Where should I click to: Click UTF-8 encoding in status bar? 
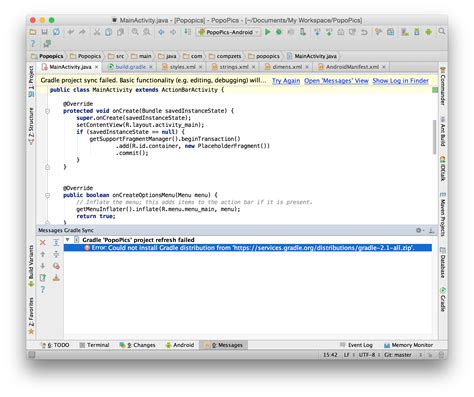[367, 355]
